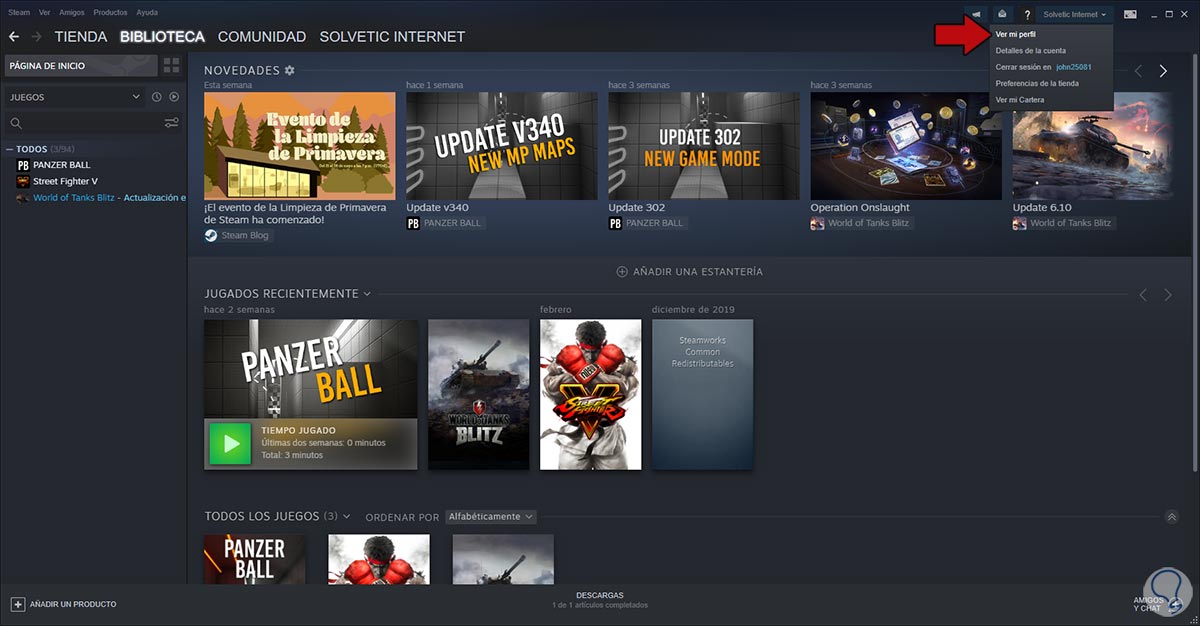The height and width of the screenshot is (626, 1200).
Task: Click AÑADIR UNA ESTANTERÍA
Action: (690, 272)
